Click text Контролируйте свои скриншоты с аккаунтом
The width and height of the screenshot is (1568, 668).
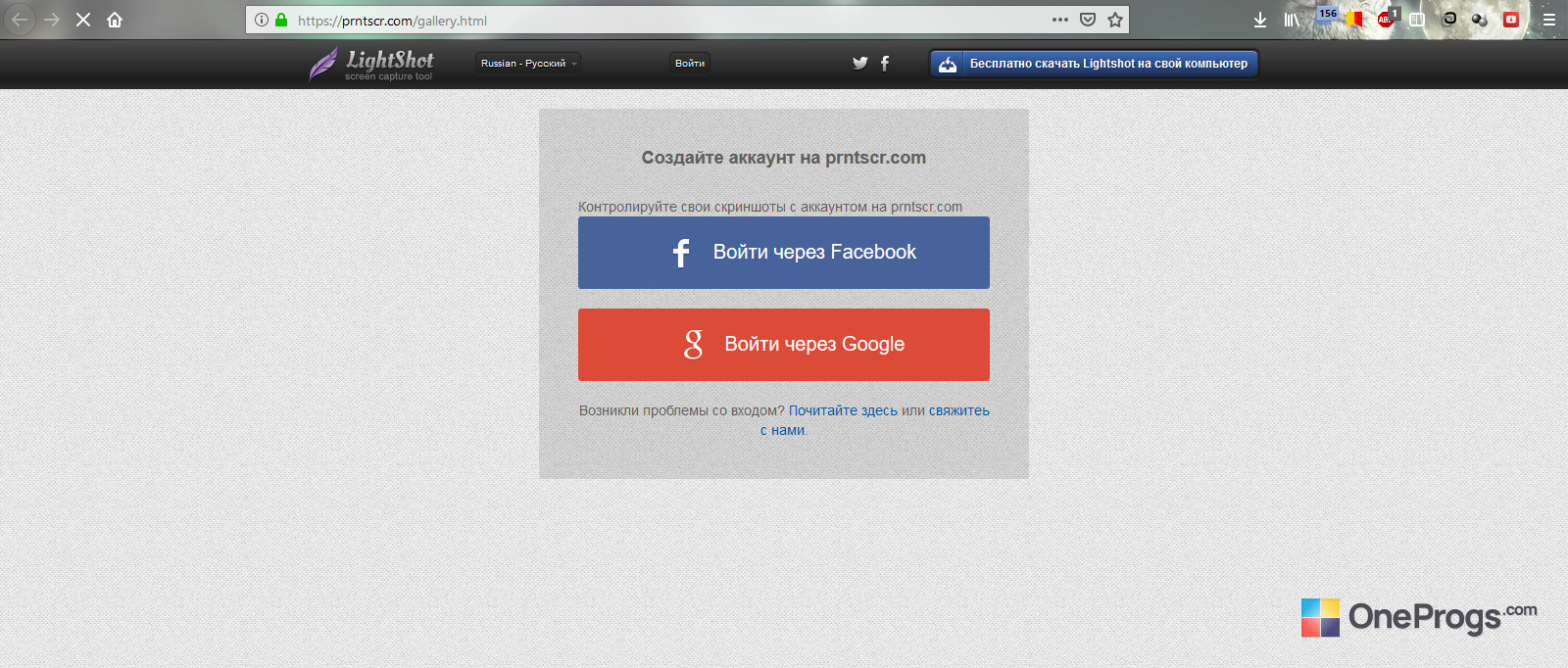(x=770, y=207)
